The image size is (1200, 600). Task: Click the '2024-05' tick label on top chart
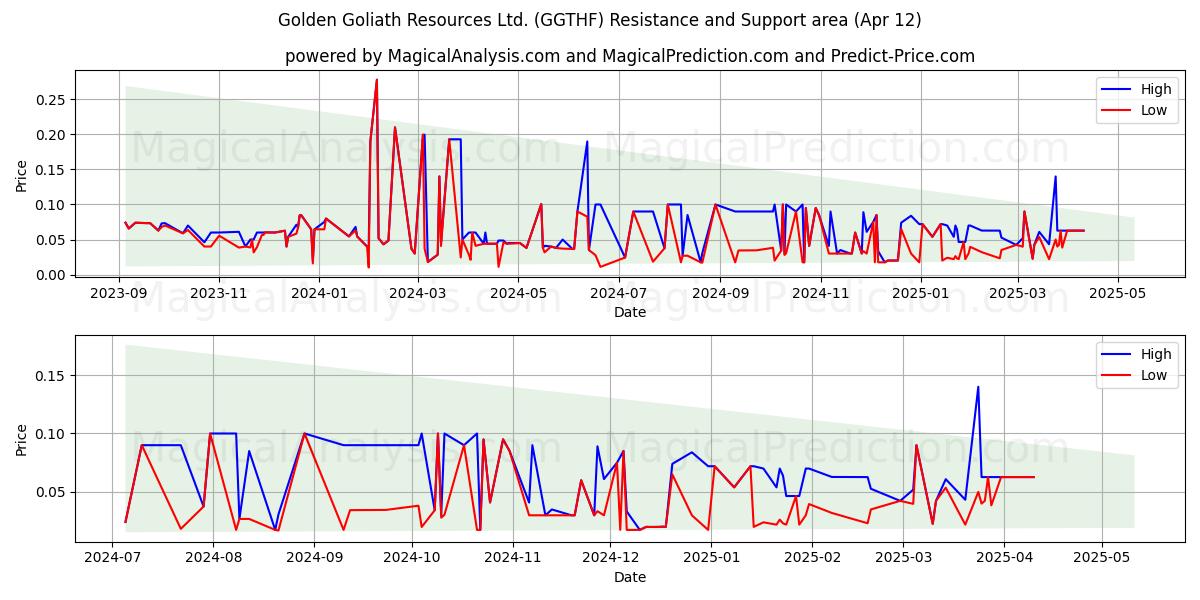pos(519,293)
